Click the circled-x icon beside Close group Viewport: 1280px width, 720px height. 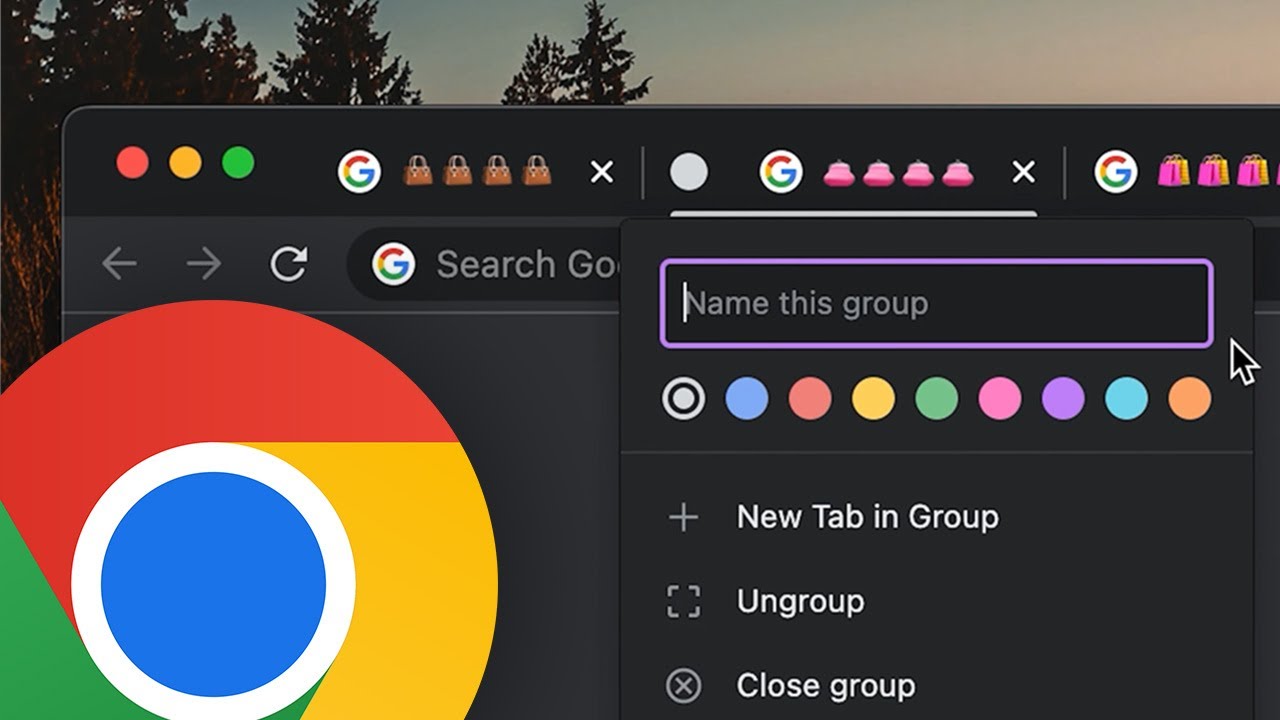(683, 685)
